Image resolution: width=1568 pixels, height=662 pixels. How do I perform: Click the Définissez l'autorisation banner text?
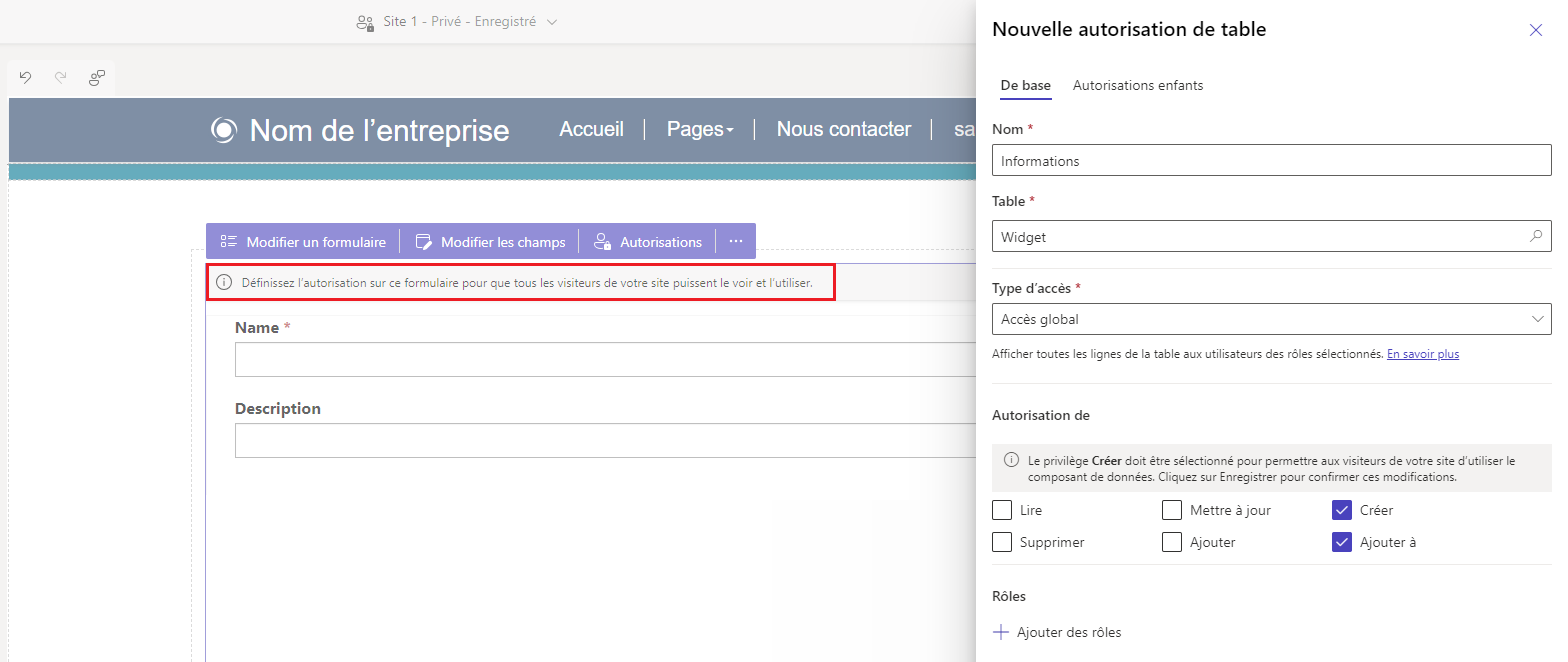527,283
